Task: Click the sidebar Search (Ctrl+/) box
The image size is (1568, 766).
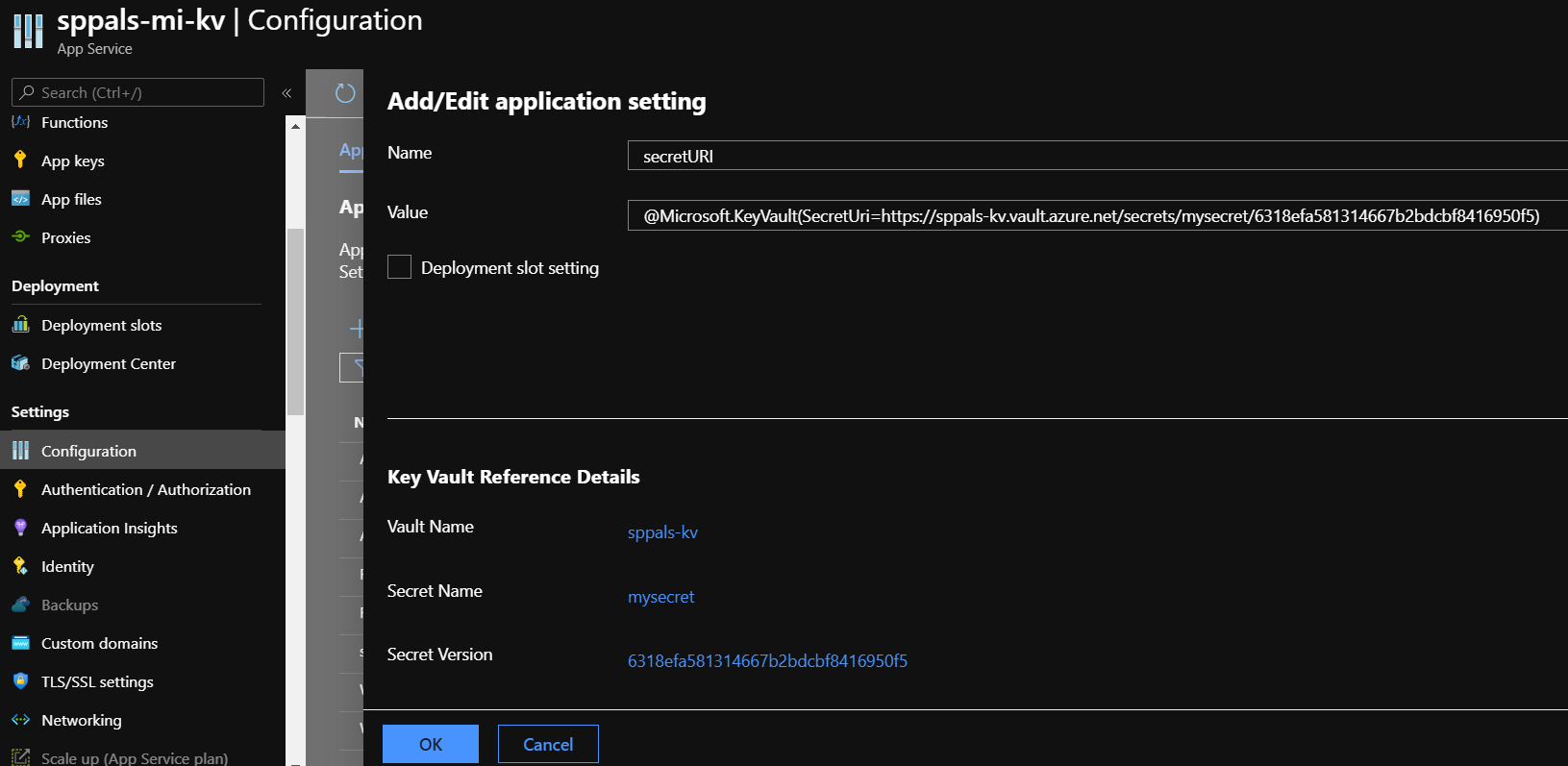Action: click(x=137, y=92)
